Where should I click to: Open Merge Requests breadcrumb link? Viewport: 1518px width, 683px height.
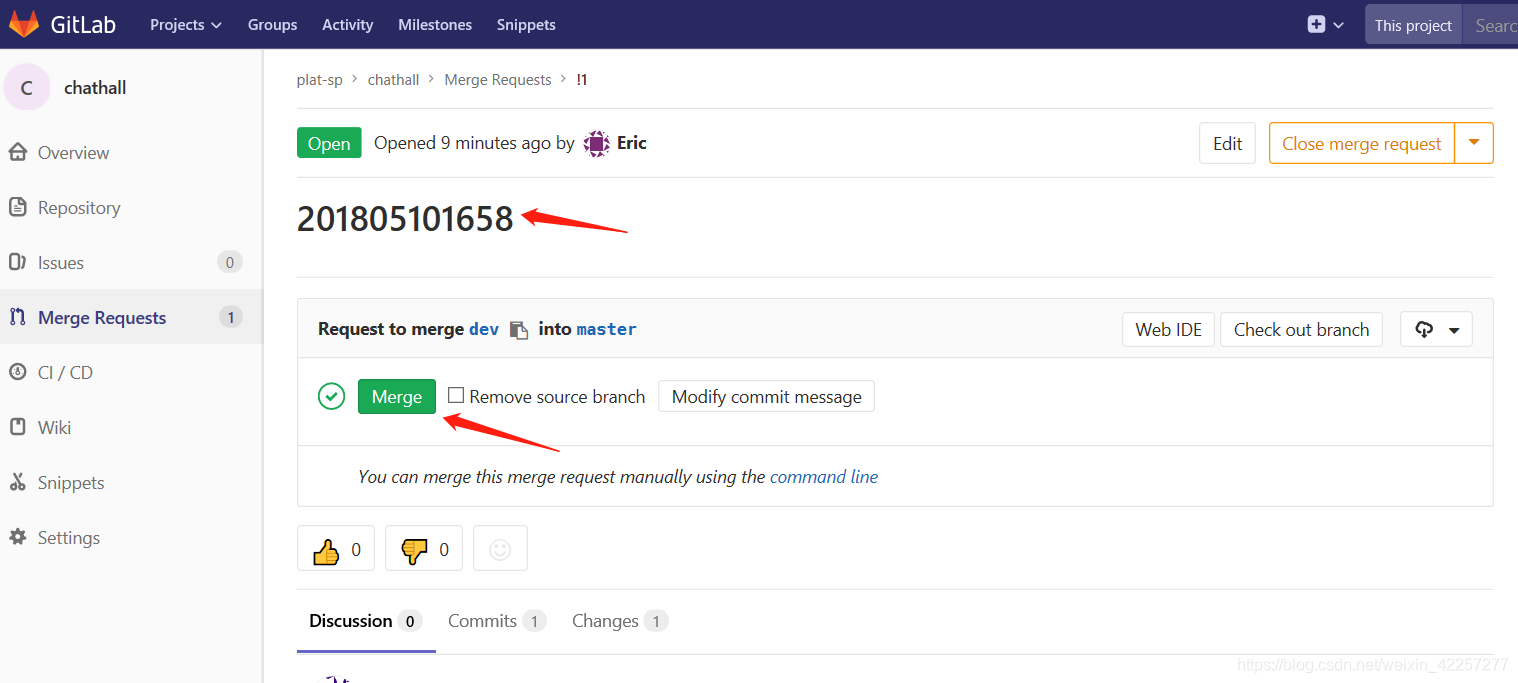(498, 79)
